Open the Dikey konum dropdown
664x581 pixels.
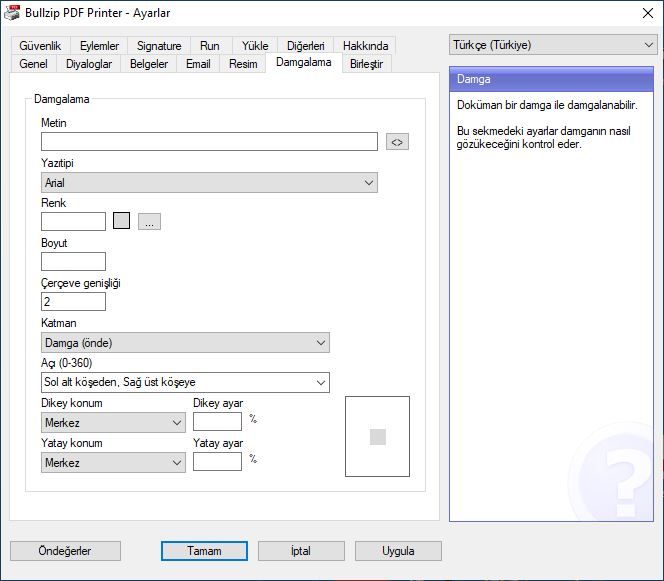113,423
